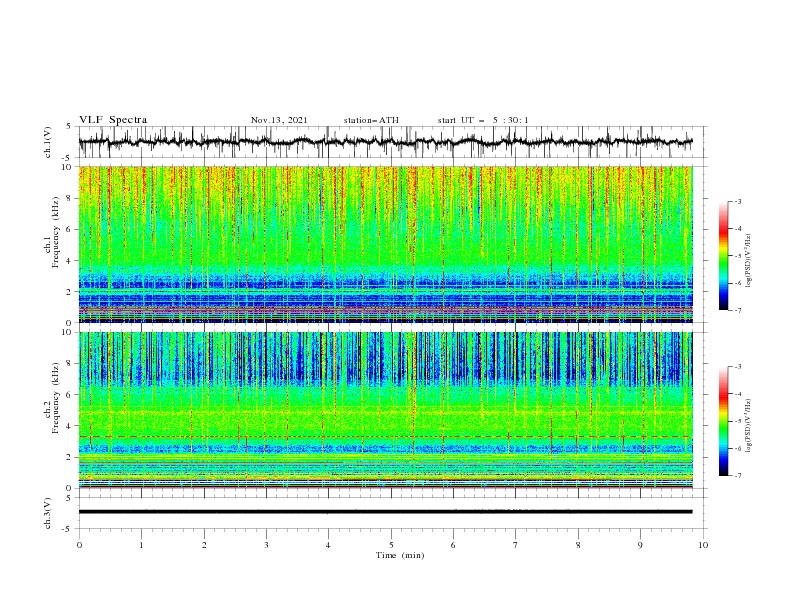Click the "station=ATH" header label
This screenshot has width=792, height=612.
point(371,120)
